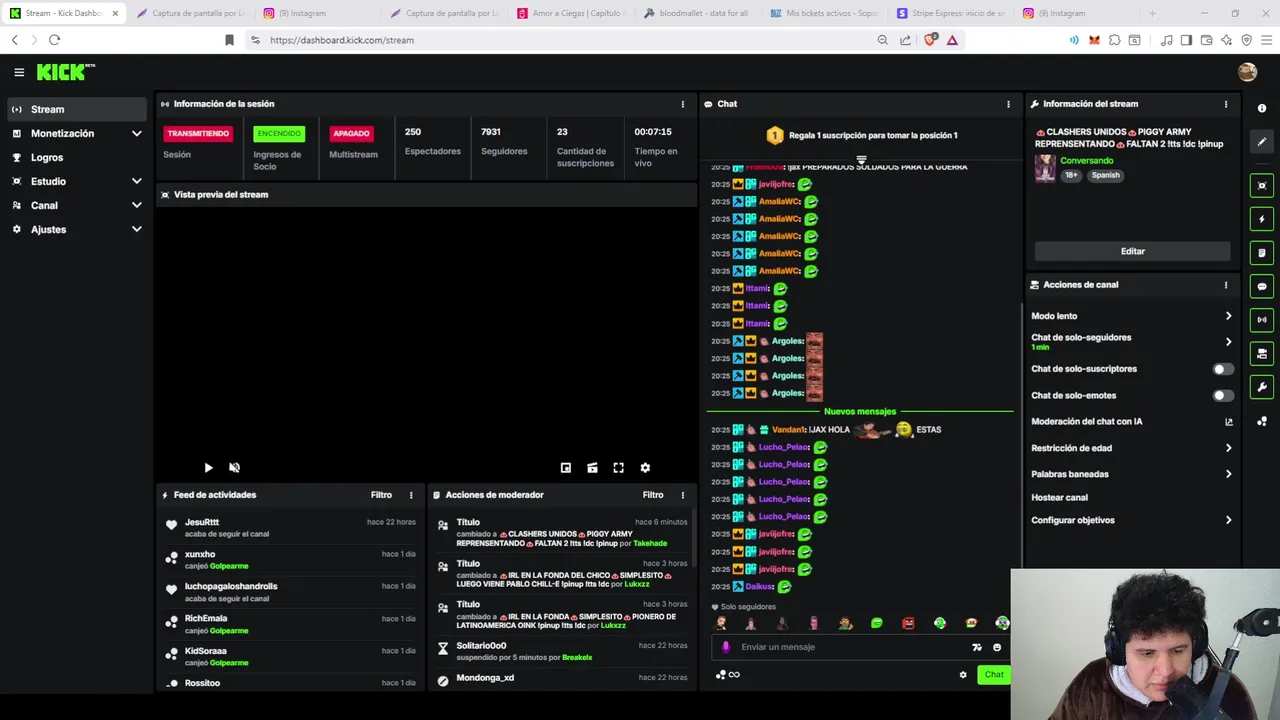The width and height of the screenshot is (1280, 720).
Task: Enable Chat de solo-suscriptores switch
Action: click(1222, 369)
